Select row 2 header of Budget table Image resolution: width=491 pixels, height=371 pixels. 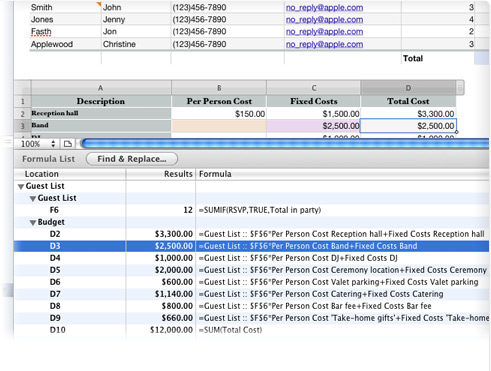23,114
